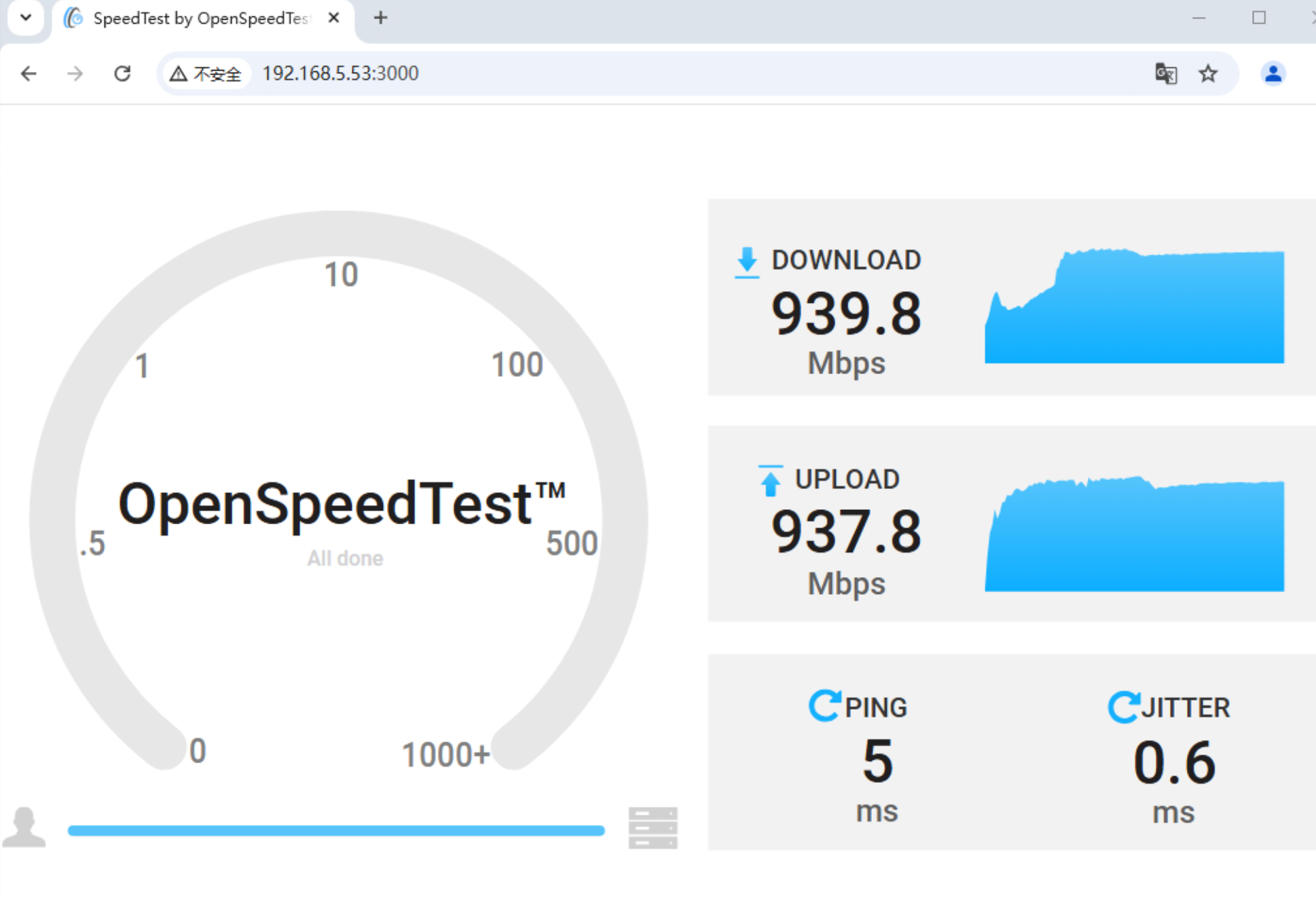Click the upload arrow icon
The width and height of the screenshot is (1316, 899).
[x=770, y=481]
